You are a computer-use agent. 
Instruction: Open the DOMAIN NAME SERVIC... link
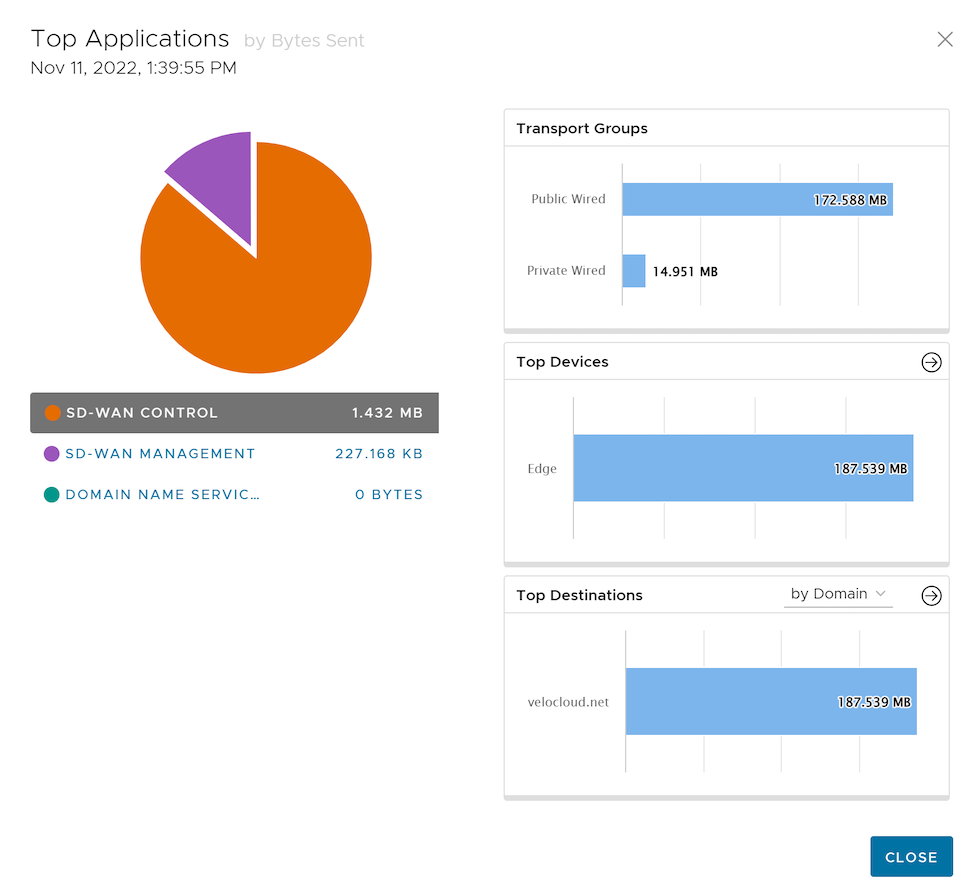162,495
